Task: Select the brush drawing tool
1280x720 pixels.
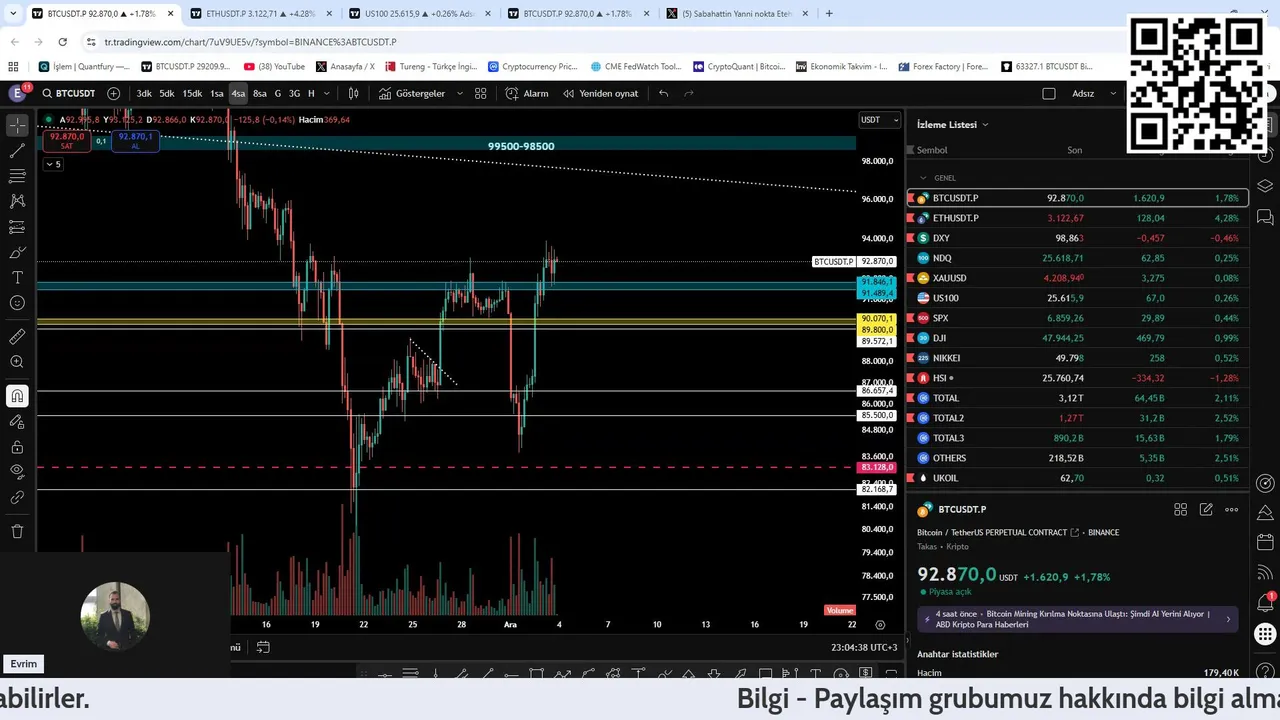Action: 17,252
